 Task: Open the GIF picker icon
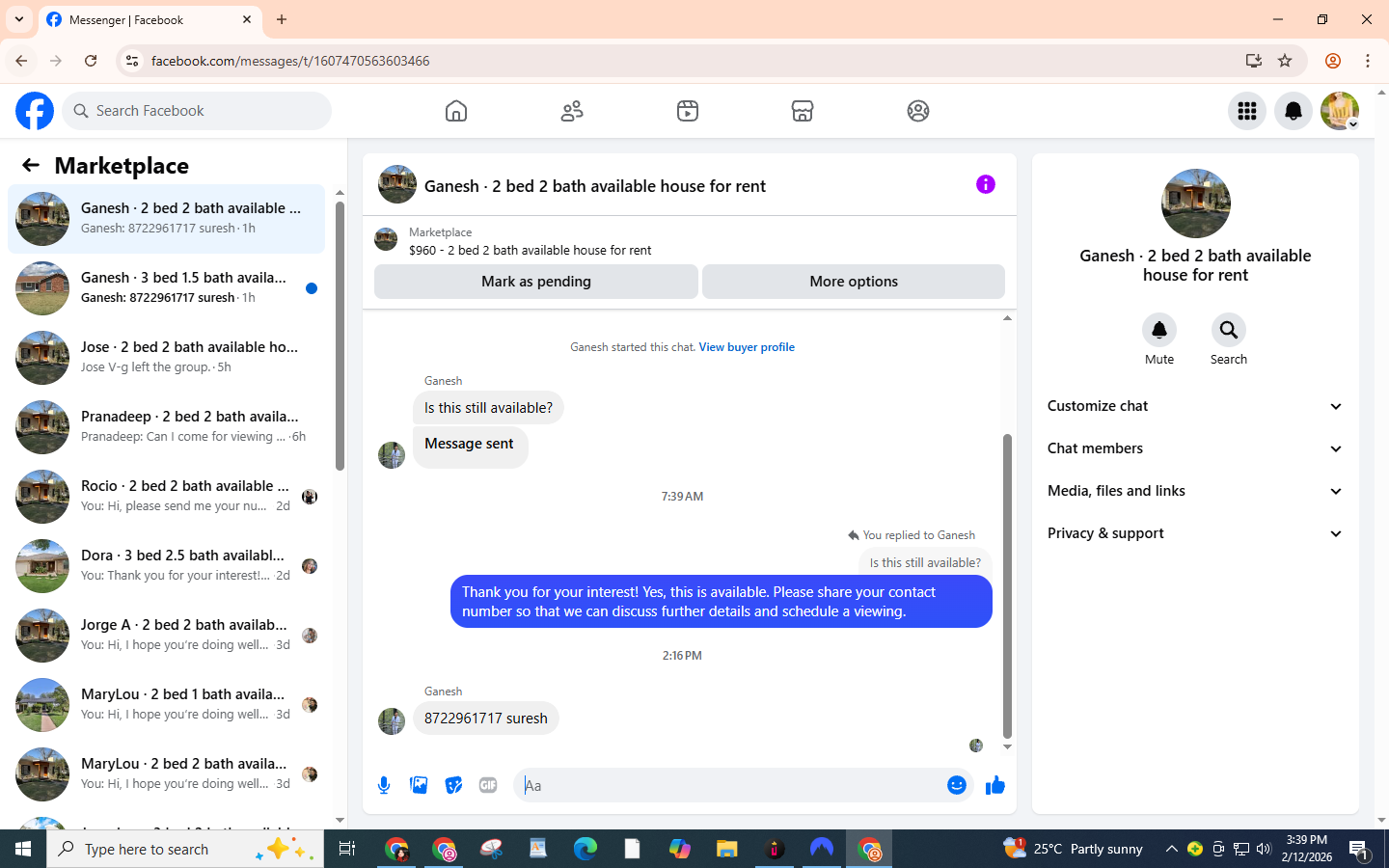488,785
